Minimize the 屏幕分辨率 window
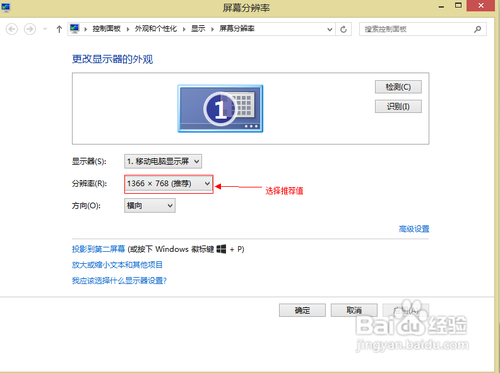The width and height of the screenshot is (500, 373). [x=441, y=6]
